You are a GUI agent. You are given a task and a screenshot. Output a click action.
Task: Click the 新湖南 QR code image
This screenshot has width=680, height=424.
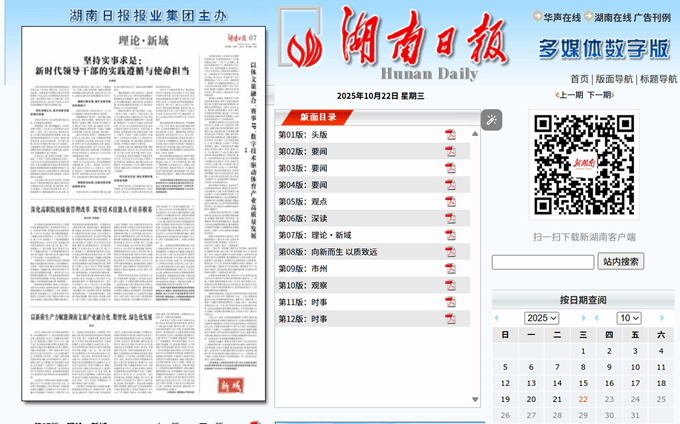coord(584,164)
